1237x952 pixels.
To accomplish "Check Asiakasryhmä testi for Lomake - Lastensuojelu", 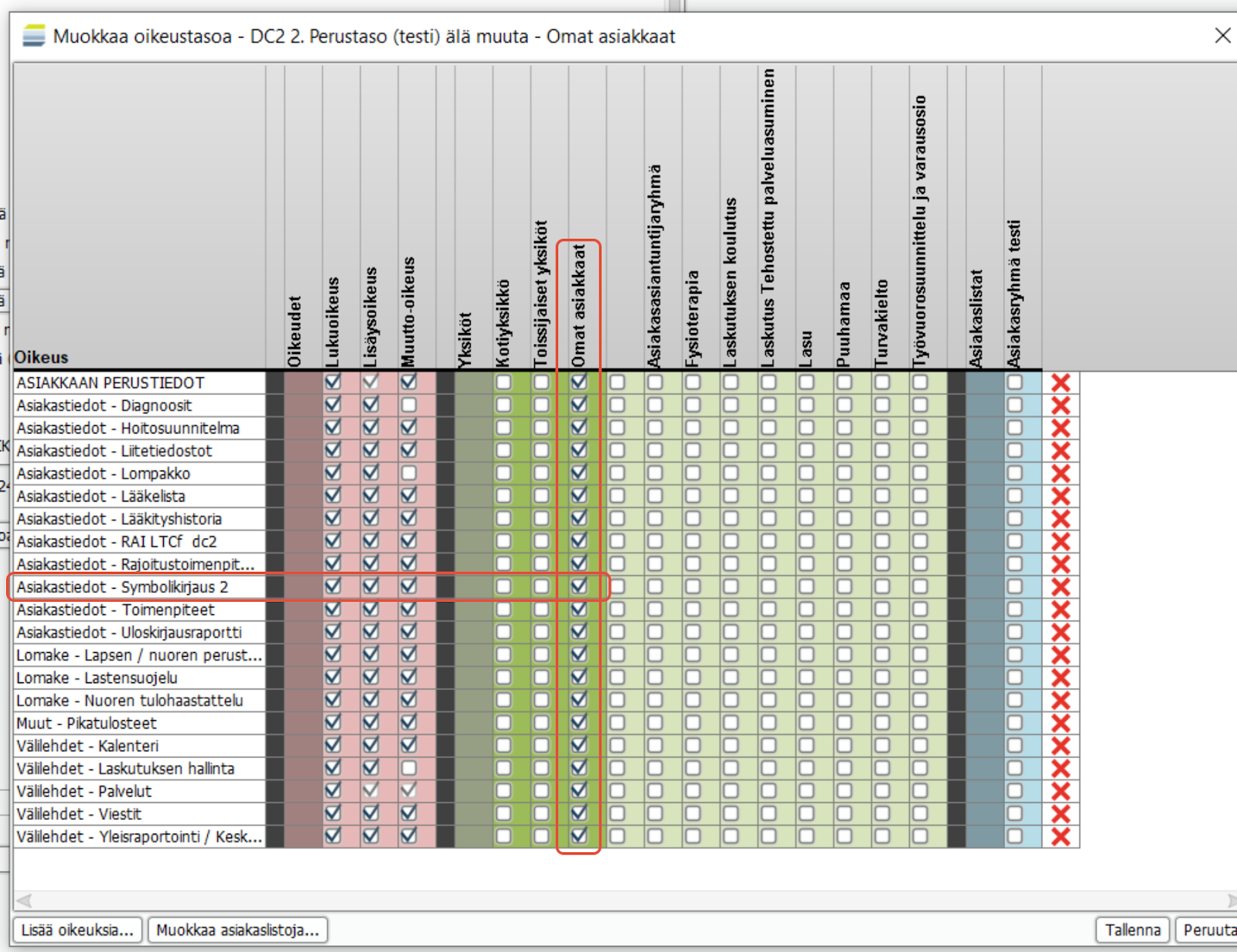I will [x=1014, y=678].
